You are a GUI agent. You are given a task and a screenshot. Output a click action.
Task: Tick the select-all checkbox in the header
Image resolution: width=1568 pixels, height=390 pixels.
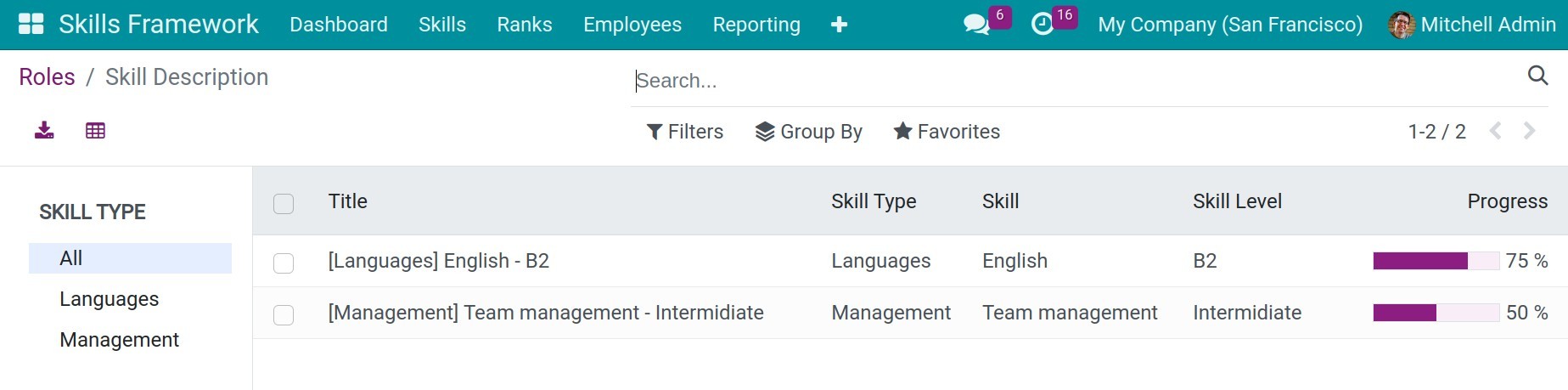click(284, 204)
